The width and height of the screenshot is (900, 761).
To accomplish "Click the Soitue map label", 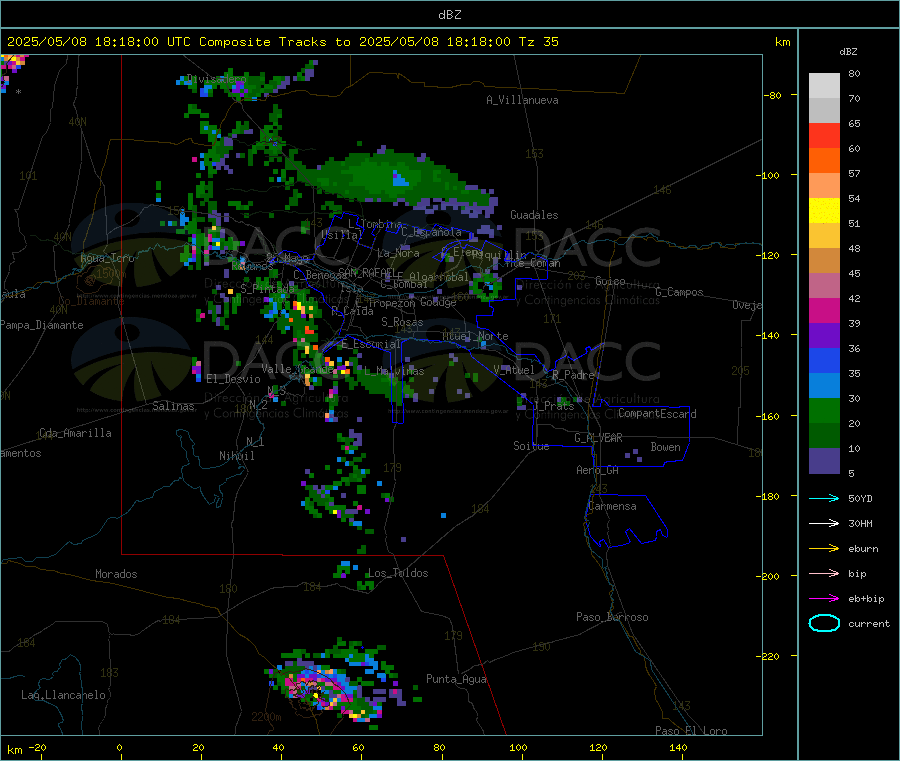I will [x=531, y=446].
